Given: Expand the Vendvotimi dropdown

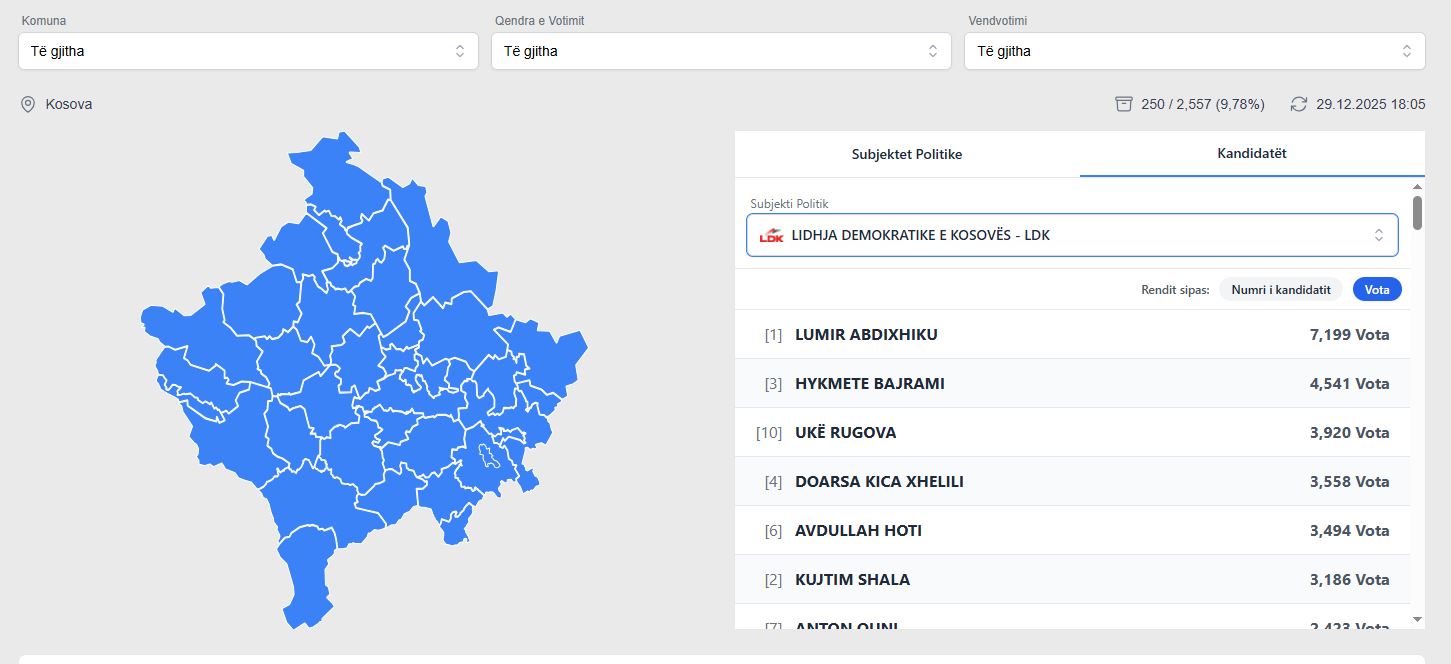Looking at the screenshot, I should 1194,51.
